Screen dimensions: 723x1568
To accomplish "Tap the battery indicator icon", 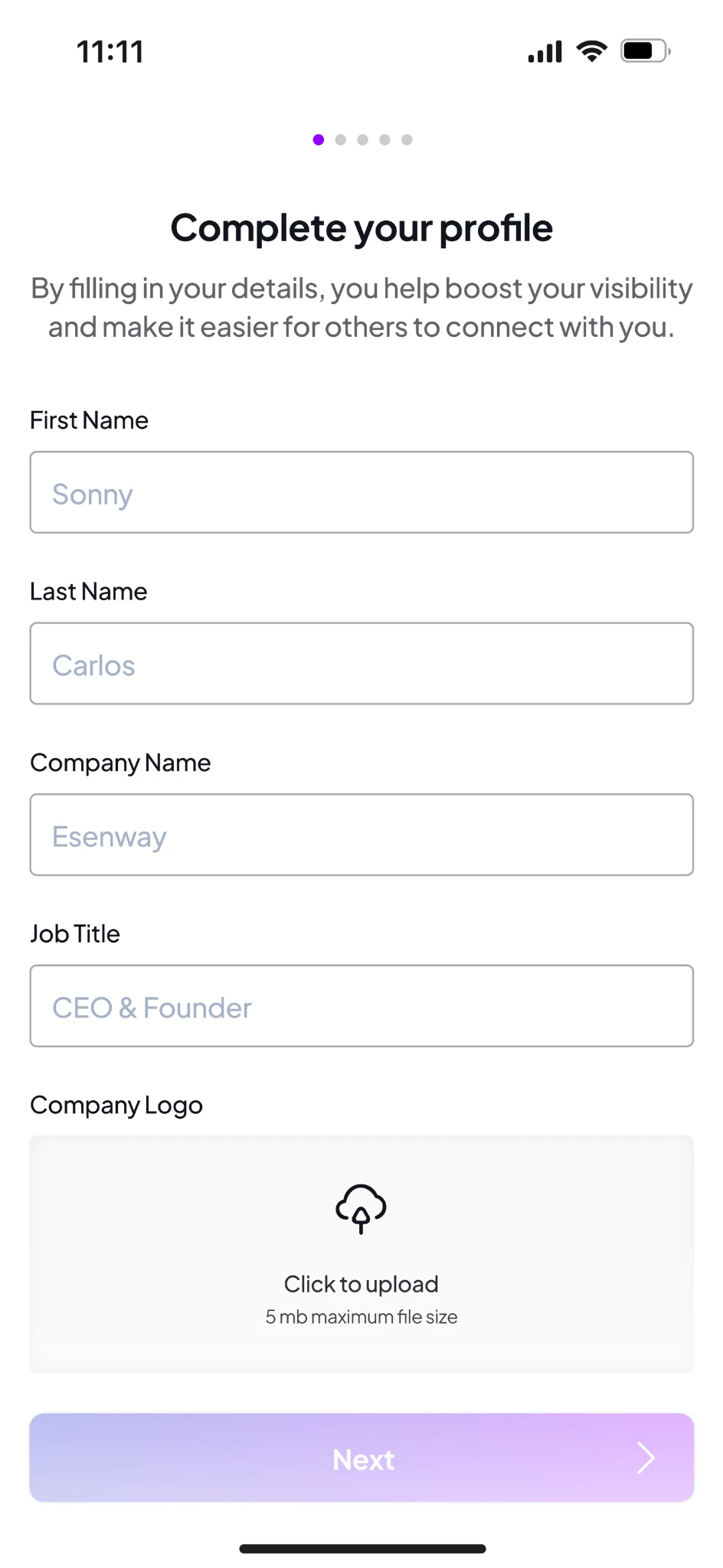I will tap(646, 51).
